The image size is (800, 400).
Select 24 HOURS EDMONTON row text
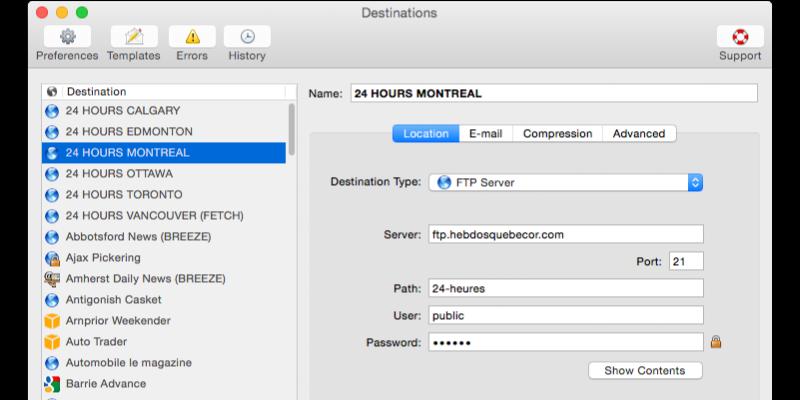[x=129, y=132]
